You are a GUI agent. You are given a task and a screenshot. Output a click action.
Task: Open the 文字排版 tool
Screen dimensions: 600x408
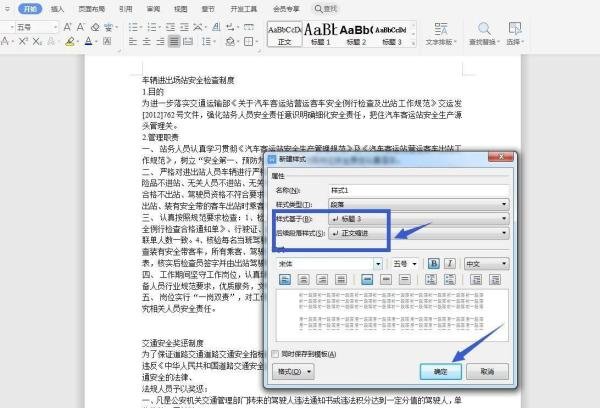coord(440,34)
